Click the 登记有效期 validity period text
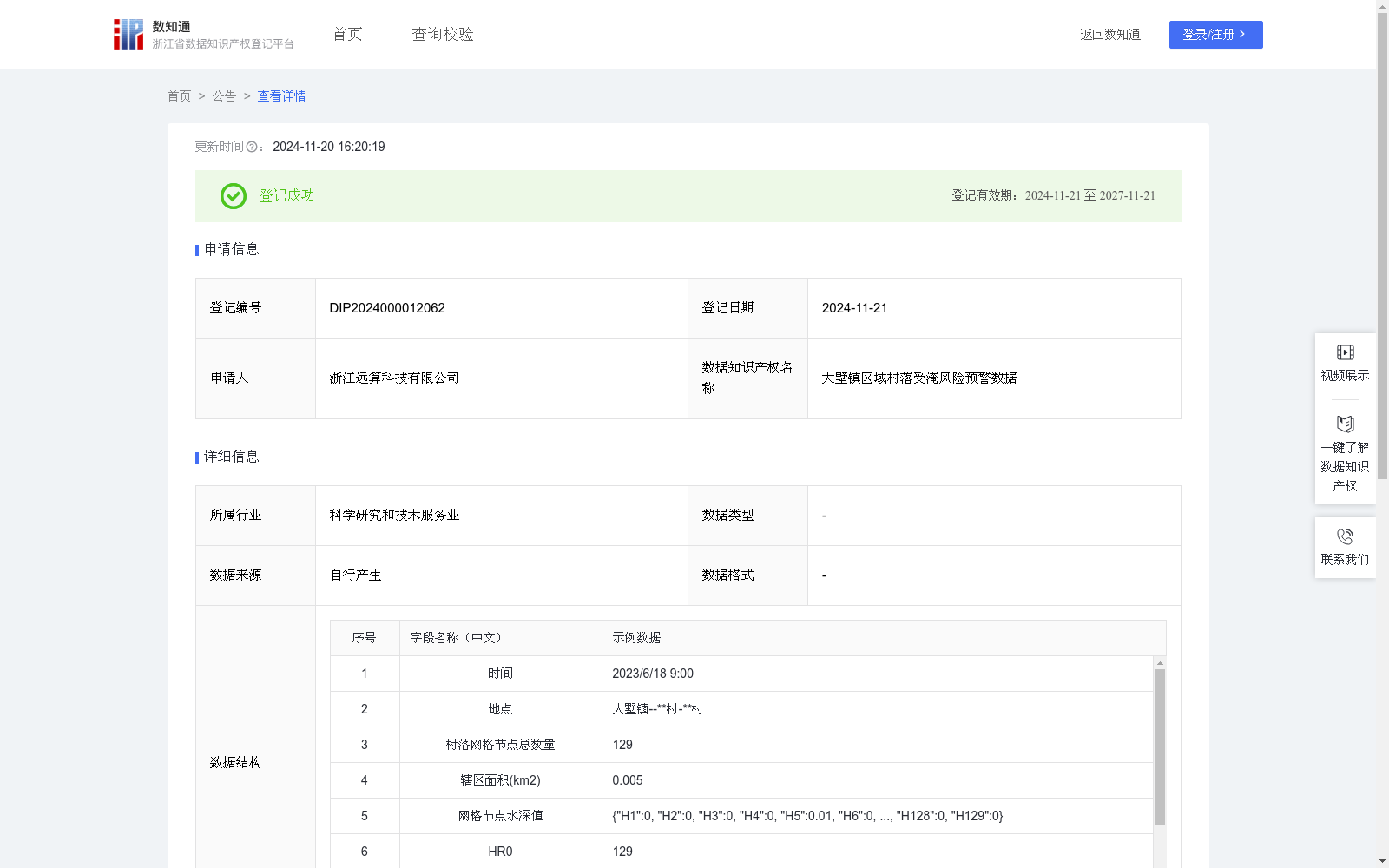The width and height of the screenshot is (1389, 868). point(1054,196)
